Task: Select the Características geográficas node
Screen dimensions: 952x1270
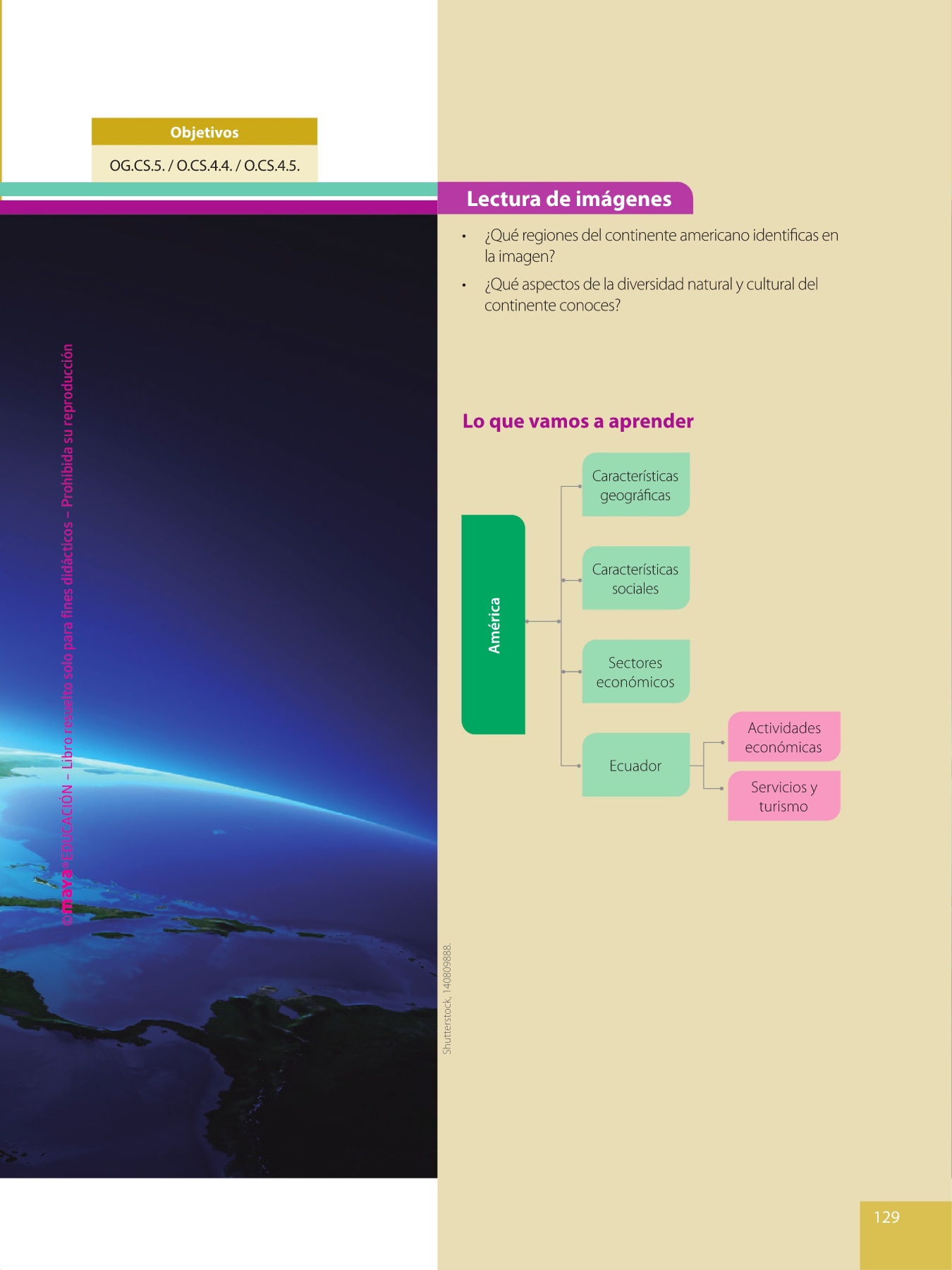Action: (635, 485)
